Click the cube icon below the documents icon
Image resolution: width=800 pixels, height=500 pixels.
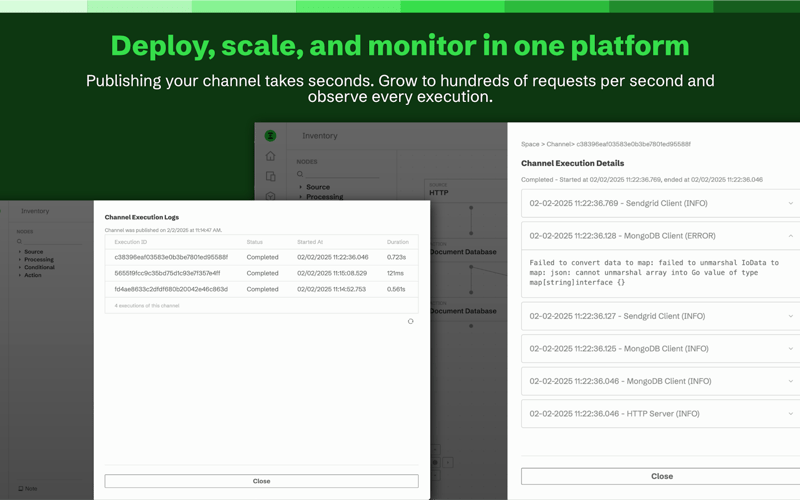click(270, 196)
